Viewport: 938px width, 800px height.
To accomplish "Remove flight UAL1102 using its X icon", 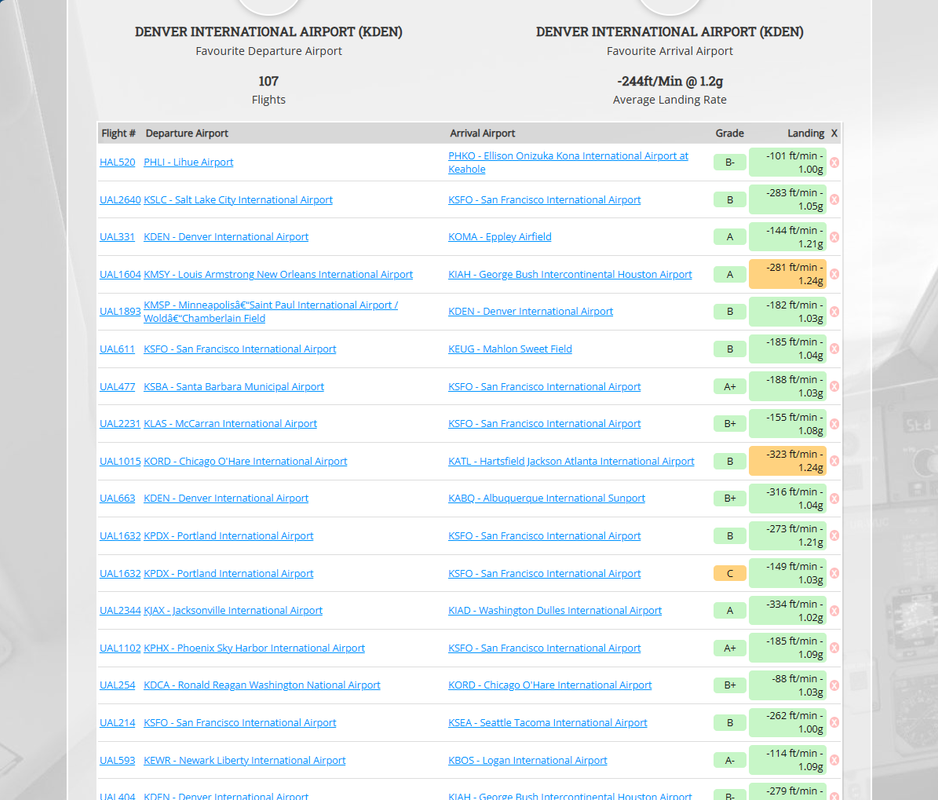I will coord(834,648).
